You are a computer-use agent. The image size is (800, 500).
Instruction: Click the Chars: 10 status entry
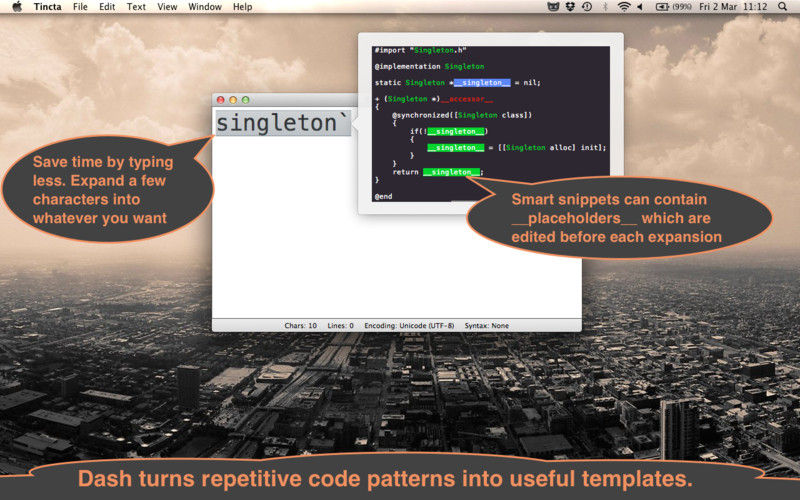click(x=301, y=326)
